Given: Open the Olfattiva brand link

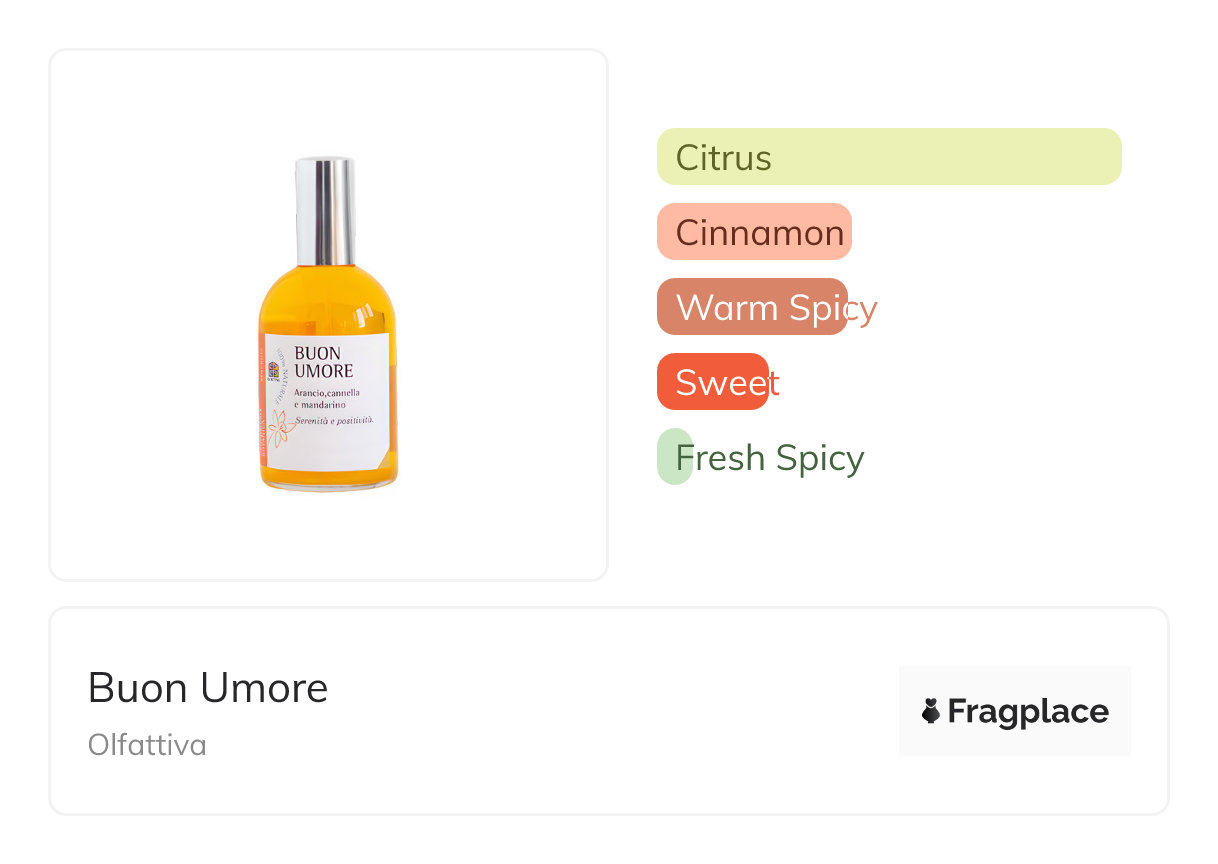Looking at the screenshot, I should (x=147, y=745).
